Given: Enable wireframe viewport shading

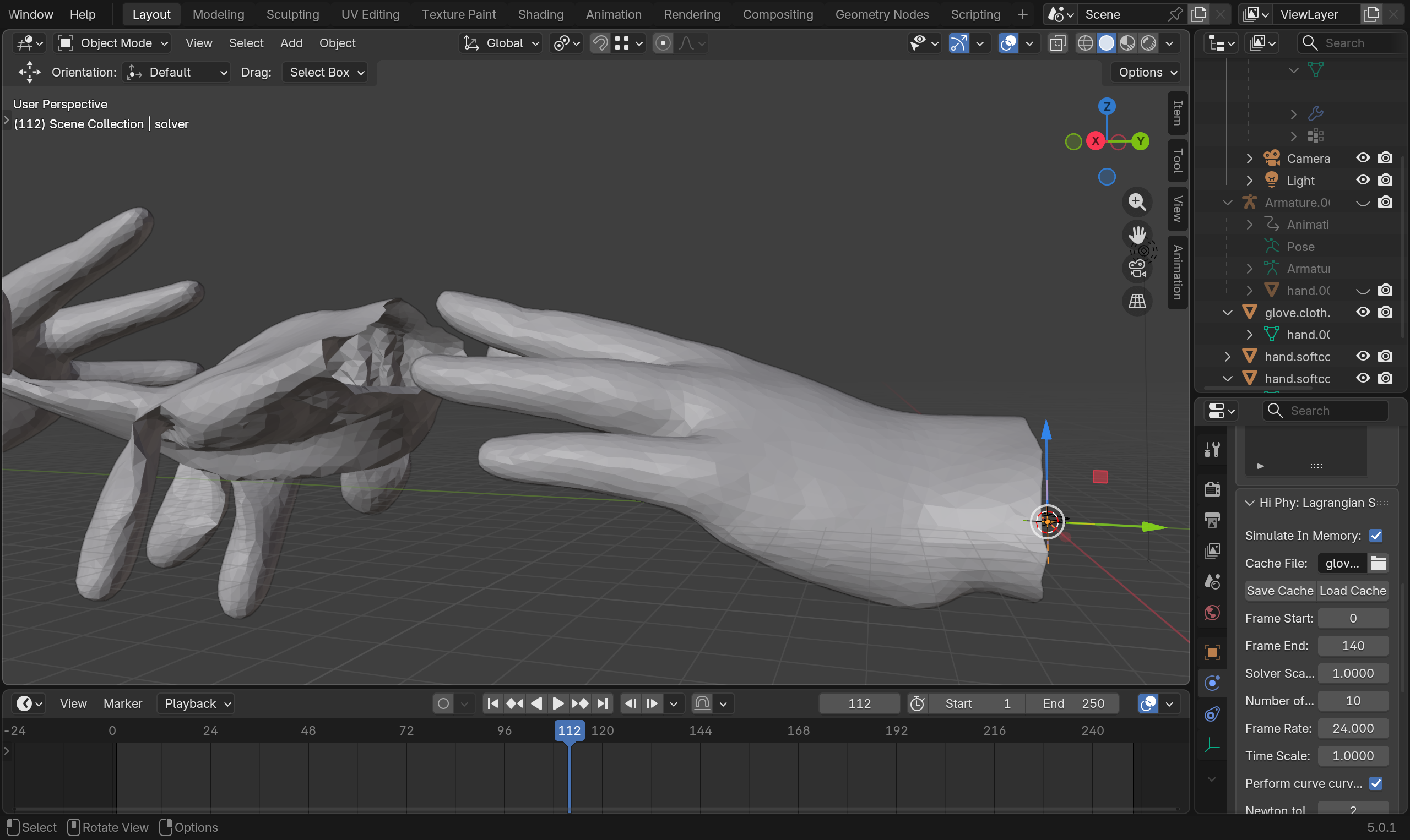Looking at the screenshot, I should tap(1085, 43).
